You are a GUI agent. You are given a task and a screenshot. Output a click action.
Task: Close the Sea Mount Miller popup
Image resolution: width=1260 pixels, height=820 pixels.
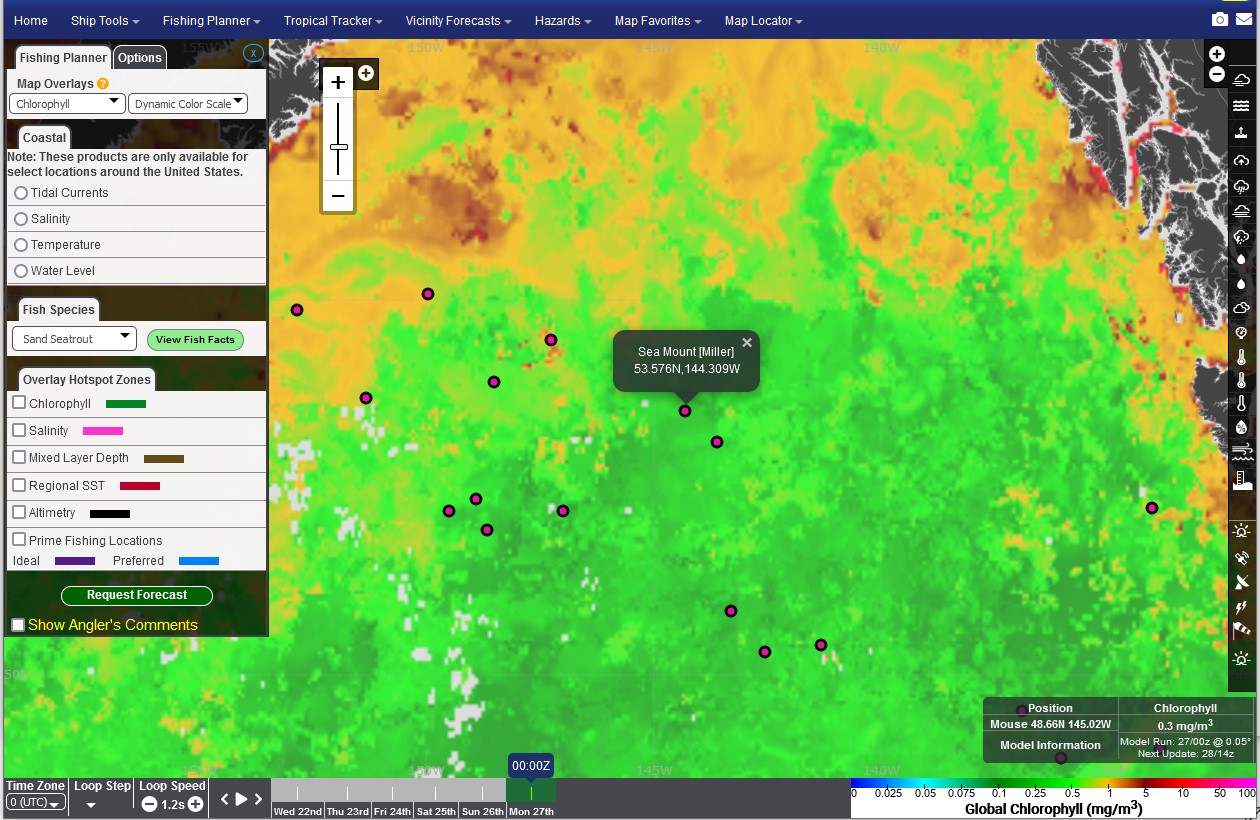point(747,342)
